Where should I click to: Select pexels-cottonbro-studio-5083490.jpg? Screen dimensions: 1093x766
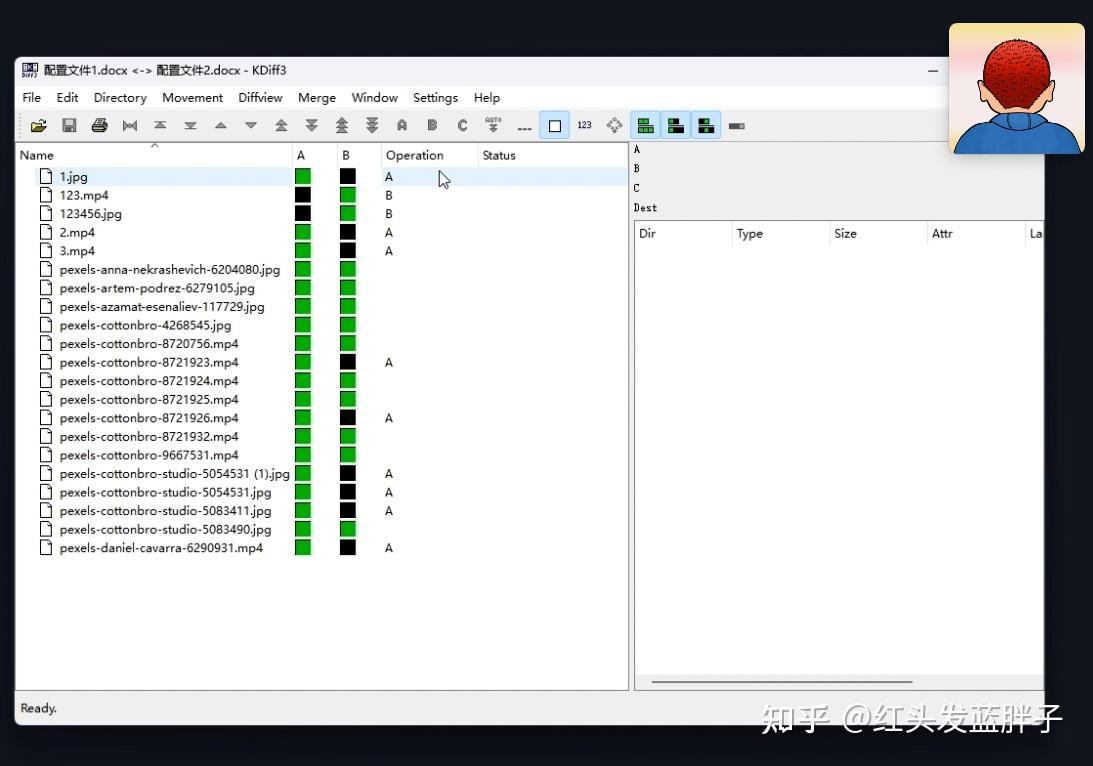pos(165,530)
